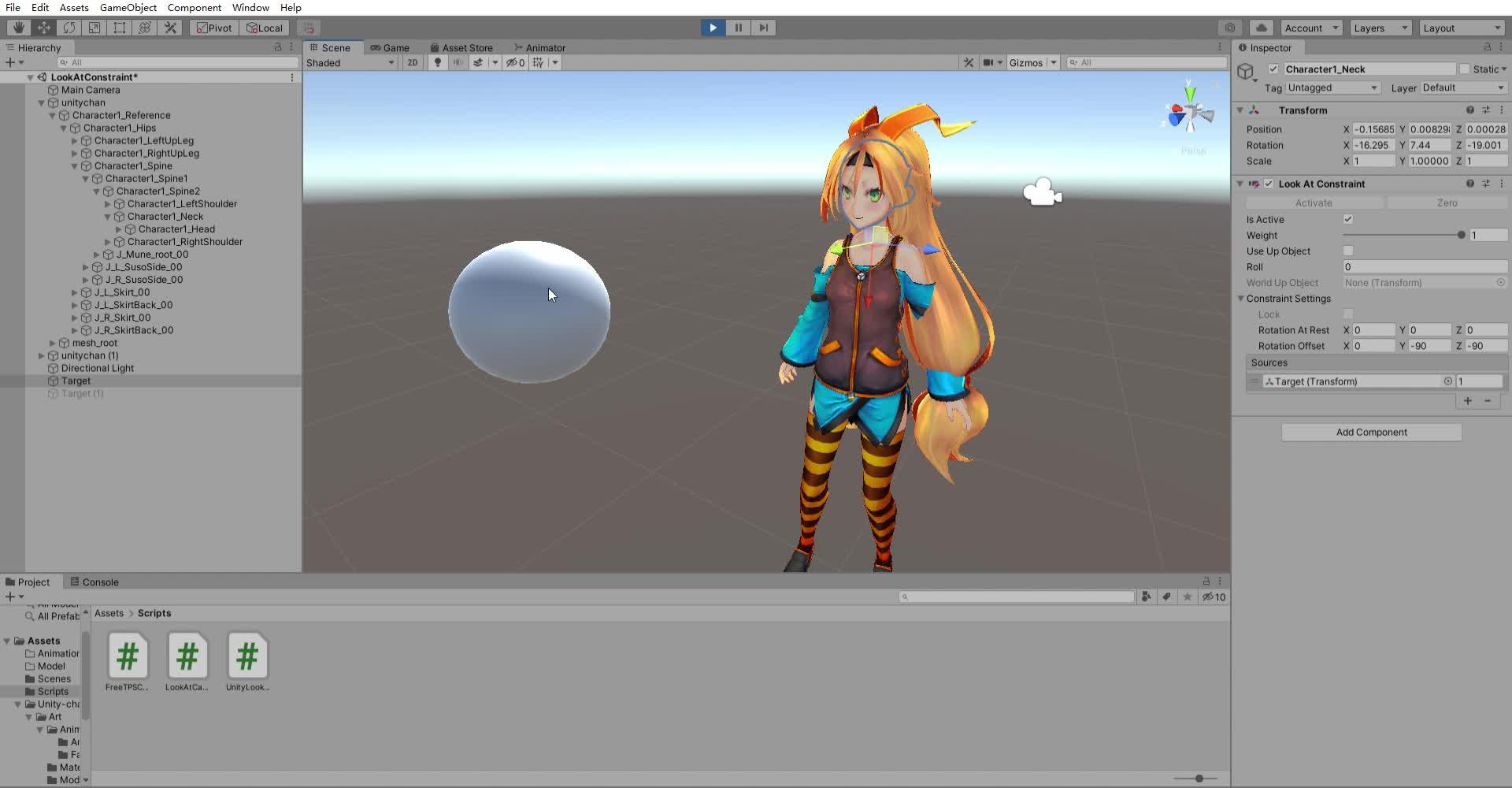Open the Gizmos dropdown
The height and width of the screenshot is (788, 1512).
pos(1032,63)
